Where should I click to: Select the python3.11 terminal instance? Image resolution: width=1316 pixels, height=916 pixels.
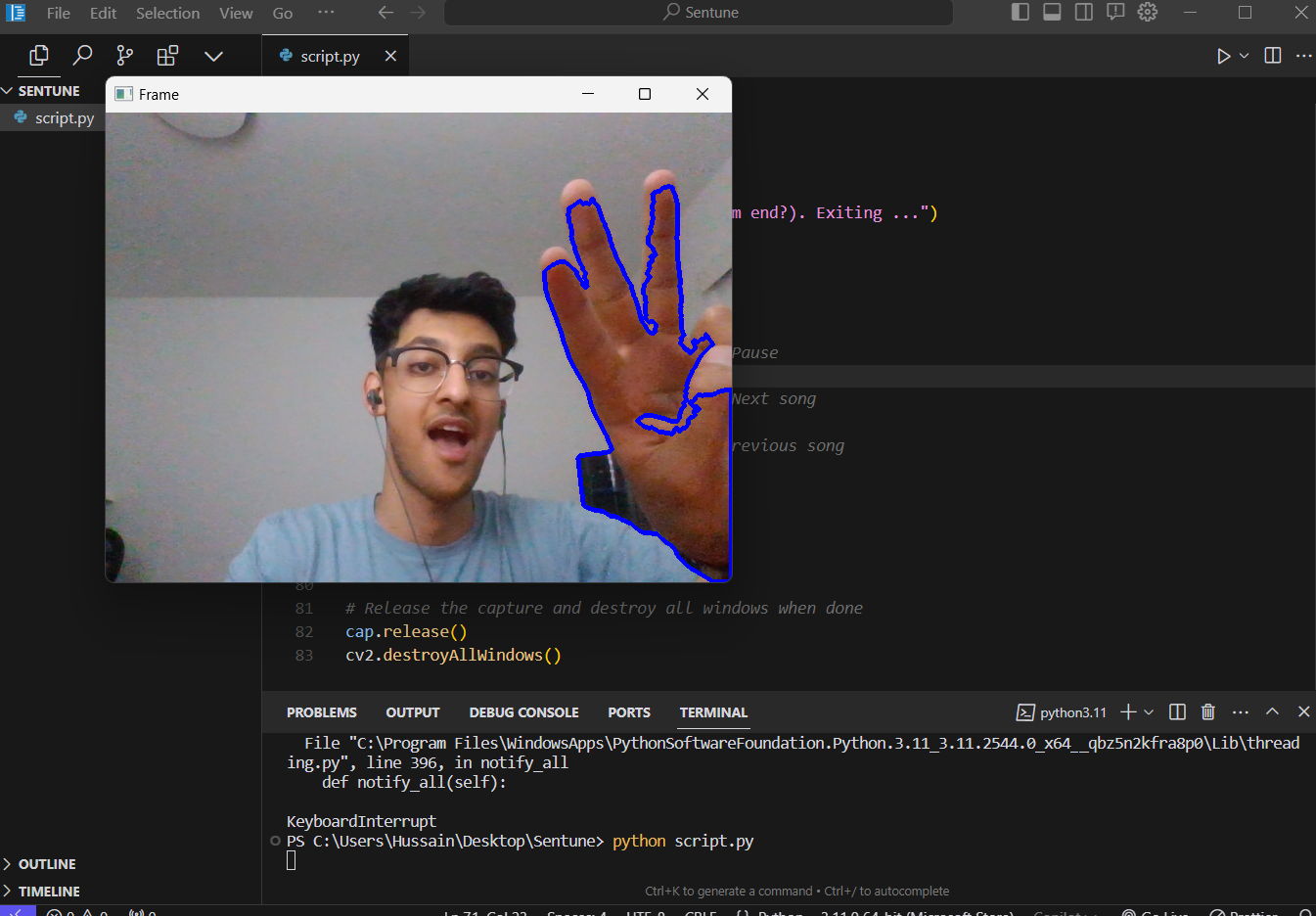1062,712
